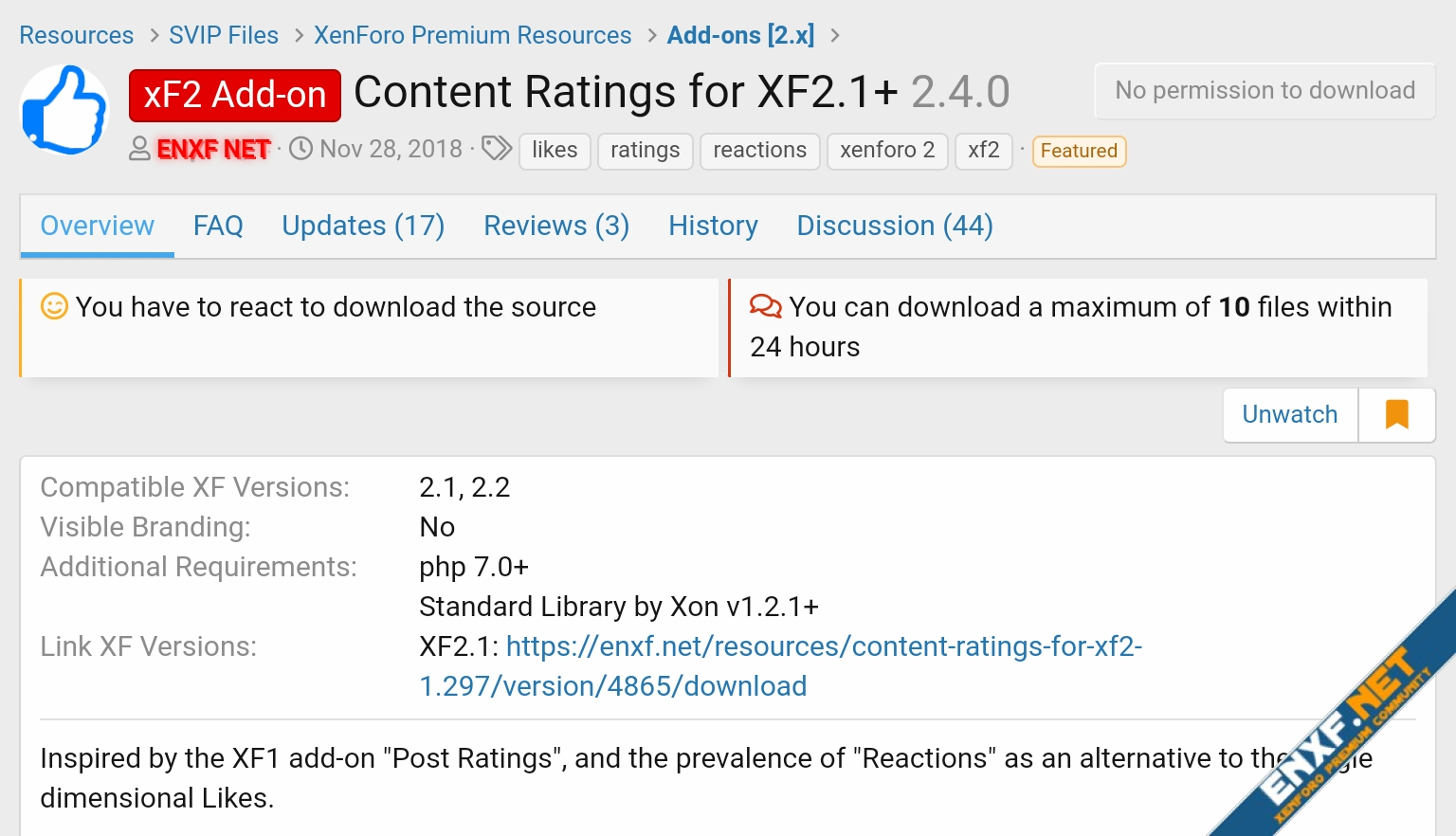
Task: Toggle Unwatch for this resource
Action: 1289,415
